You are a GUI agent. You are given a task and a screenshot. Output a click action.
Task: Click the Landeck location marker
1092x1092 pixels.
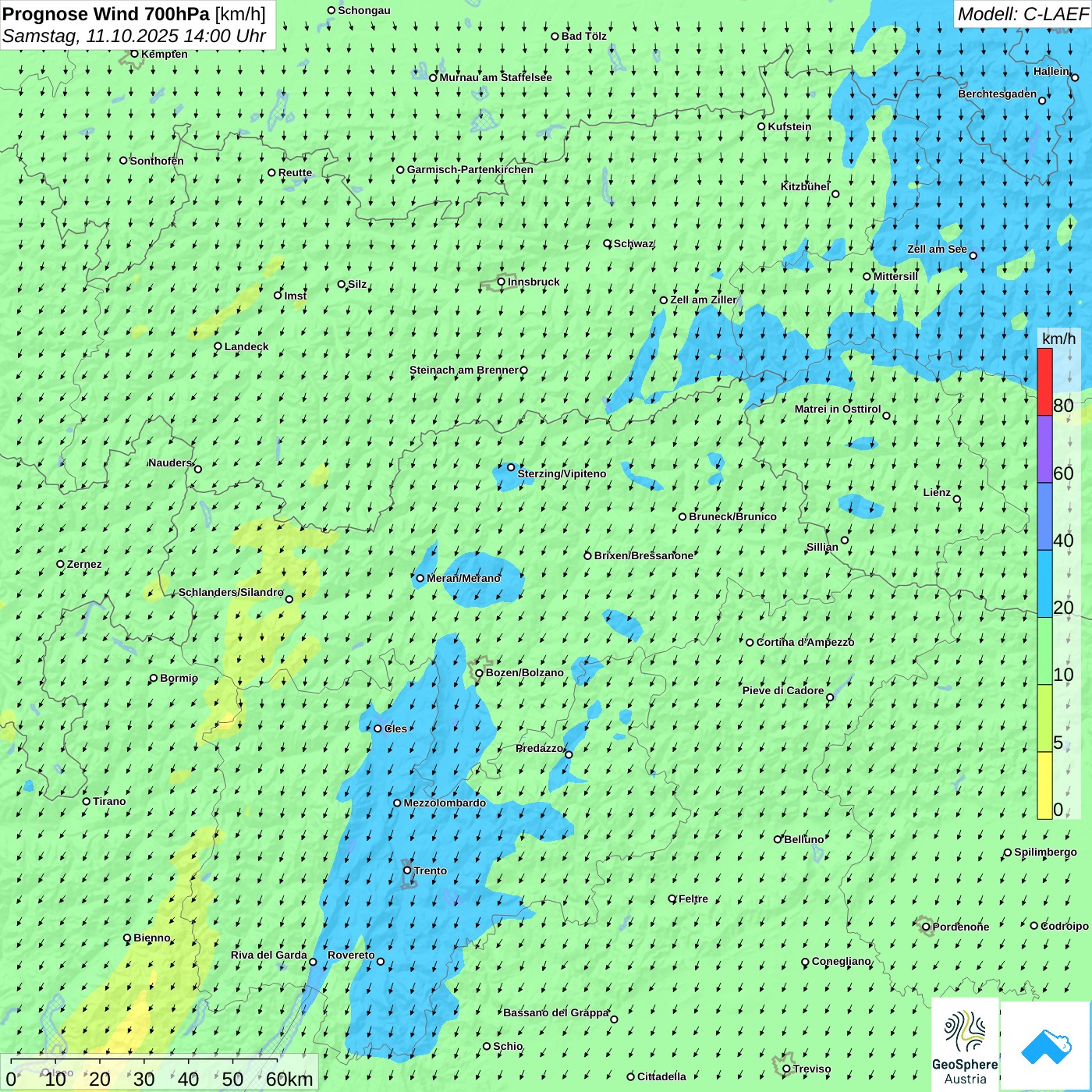[x=218, y=346]
